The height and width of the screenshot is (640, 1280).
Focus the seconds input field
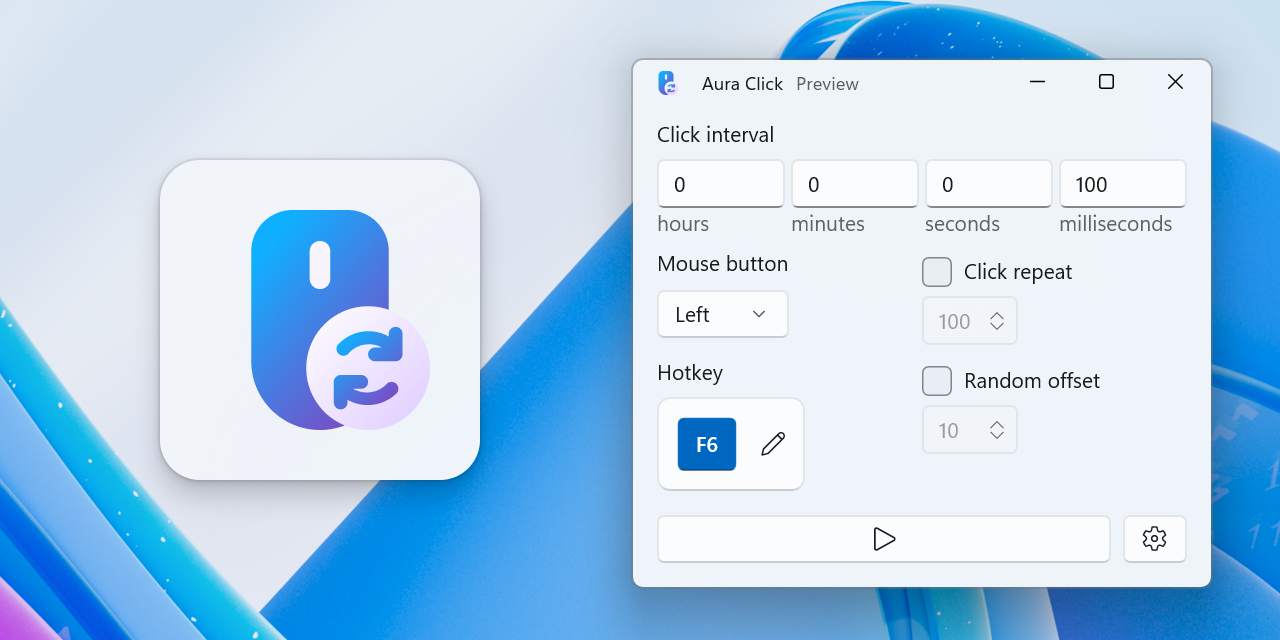pos(988,184)
